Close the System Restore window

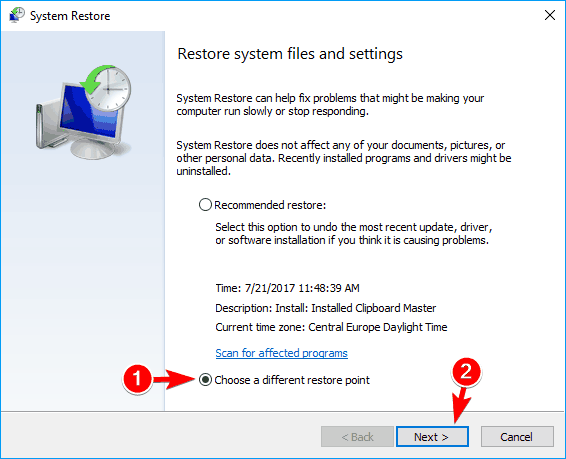coord(550,15)
